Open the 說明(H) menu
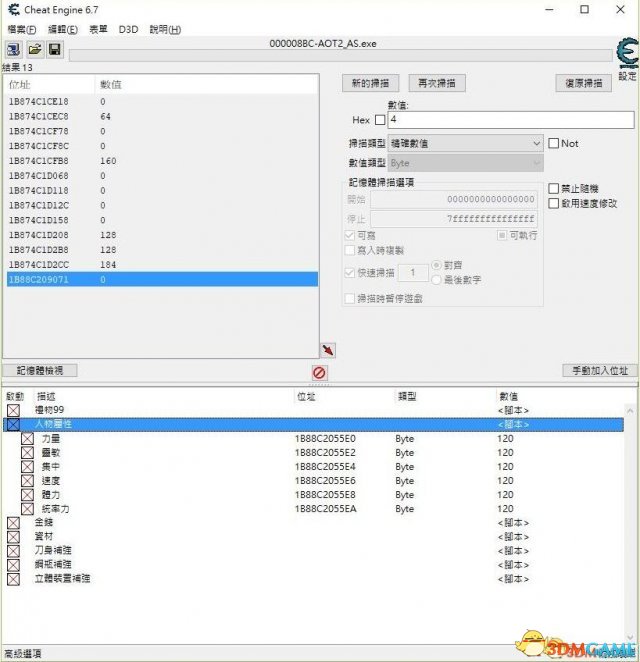 (165, 30)
